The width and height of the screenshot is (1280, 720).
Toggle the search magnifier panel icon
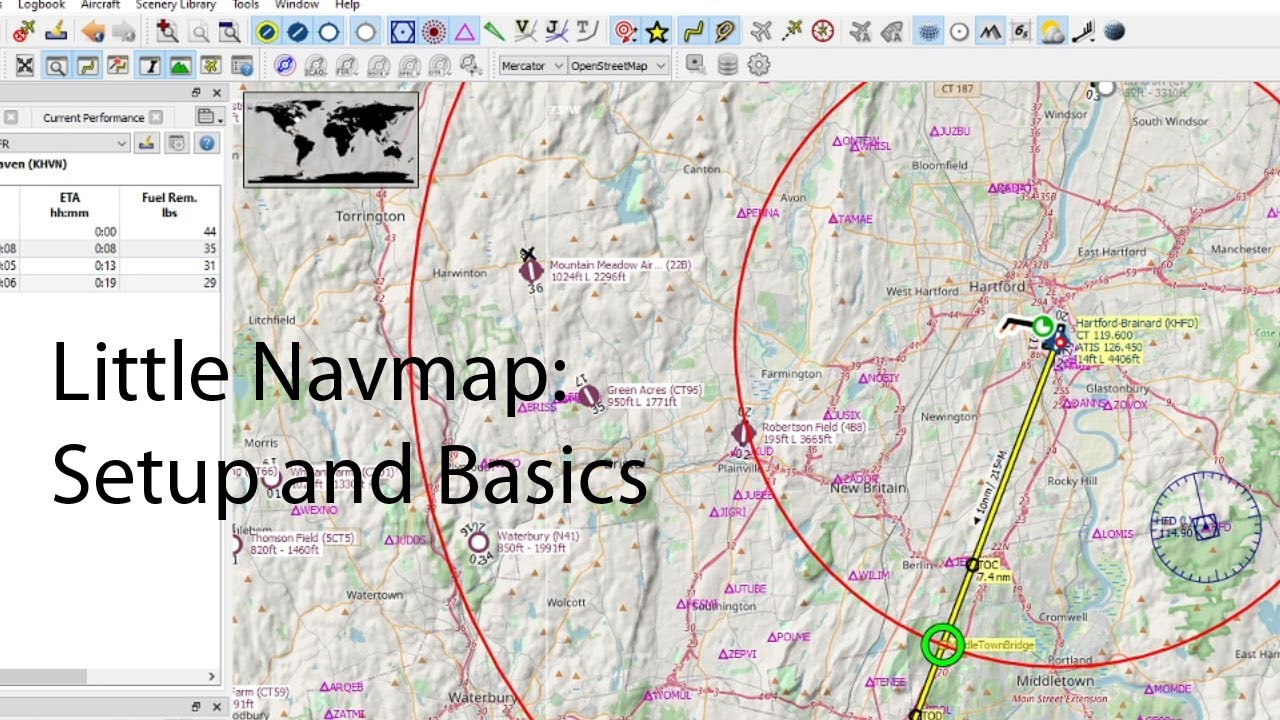pyautogui.click(x=57, y=66)
